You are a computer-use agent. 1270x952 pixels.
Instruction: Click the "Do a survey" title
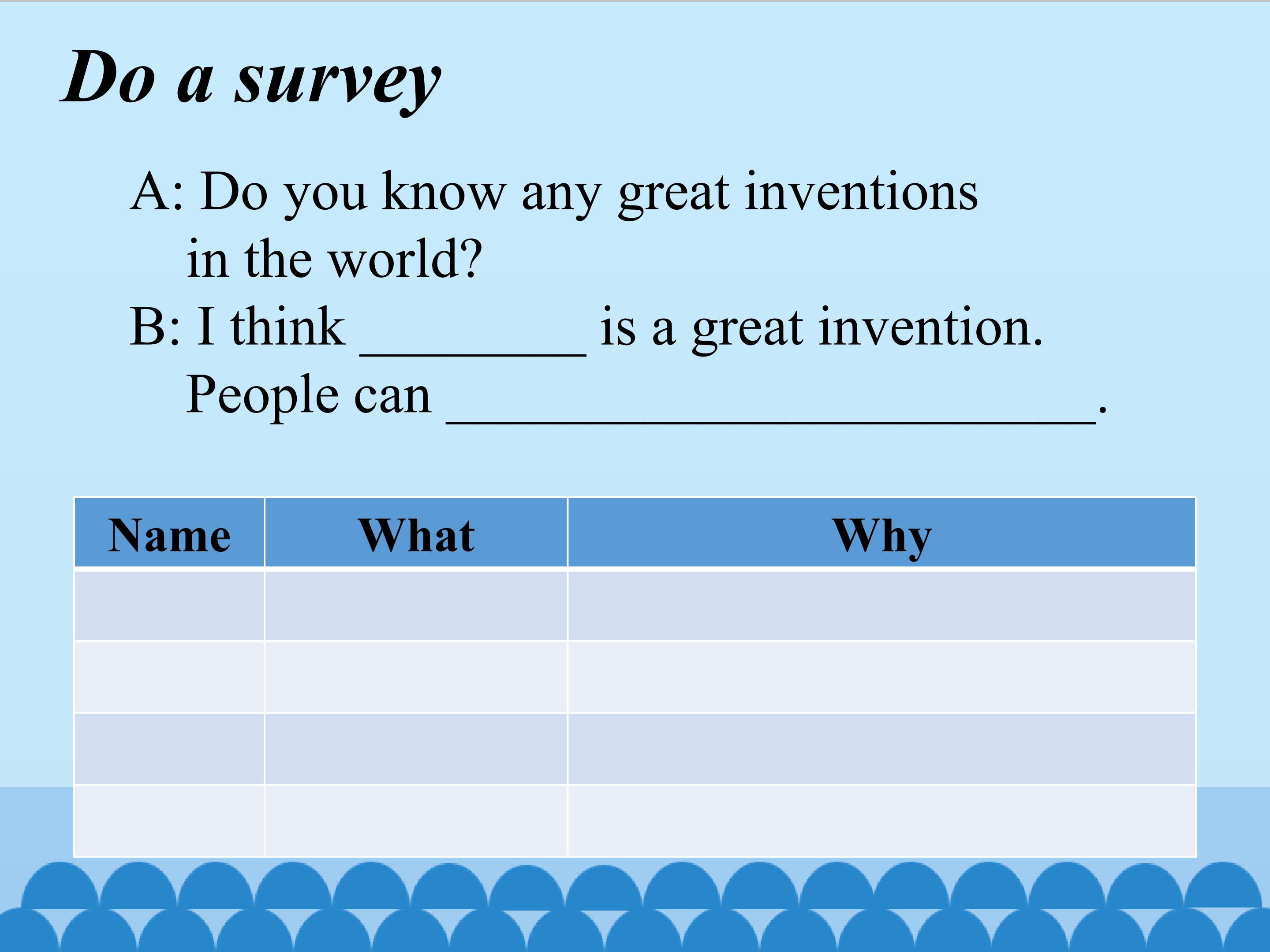(251, 78)
